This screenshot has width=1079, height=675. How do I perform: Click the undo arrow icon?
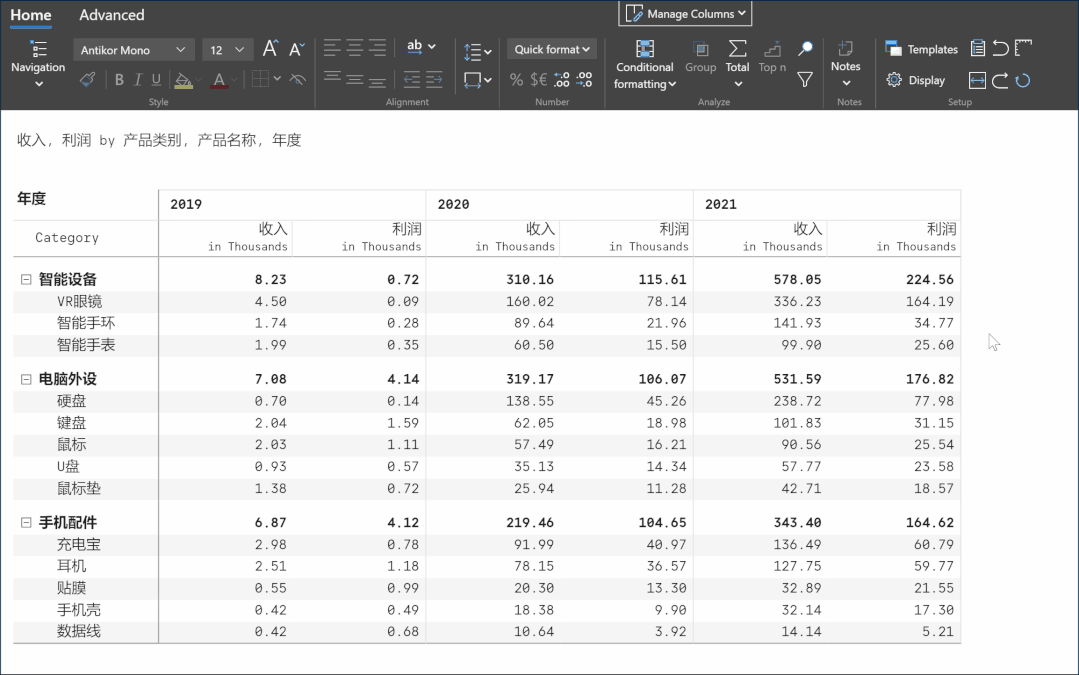1001,48
